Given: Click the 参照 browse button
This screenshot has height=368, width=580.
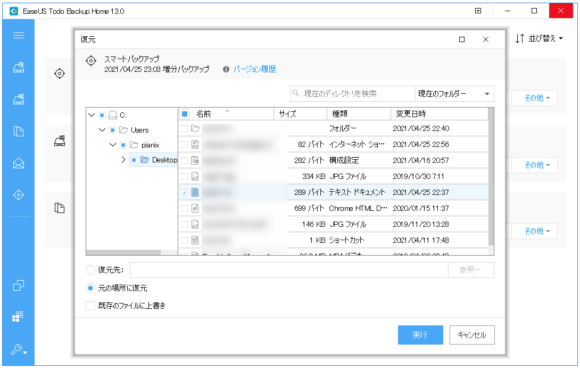Looking at the screenshot, I should [471, 270].
